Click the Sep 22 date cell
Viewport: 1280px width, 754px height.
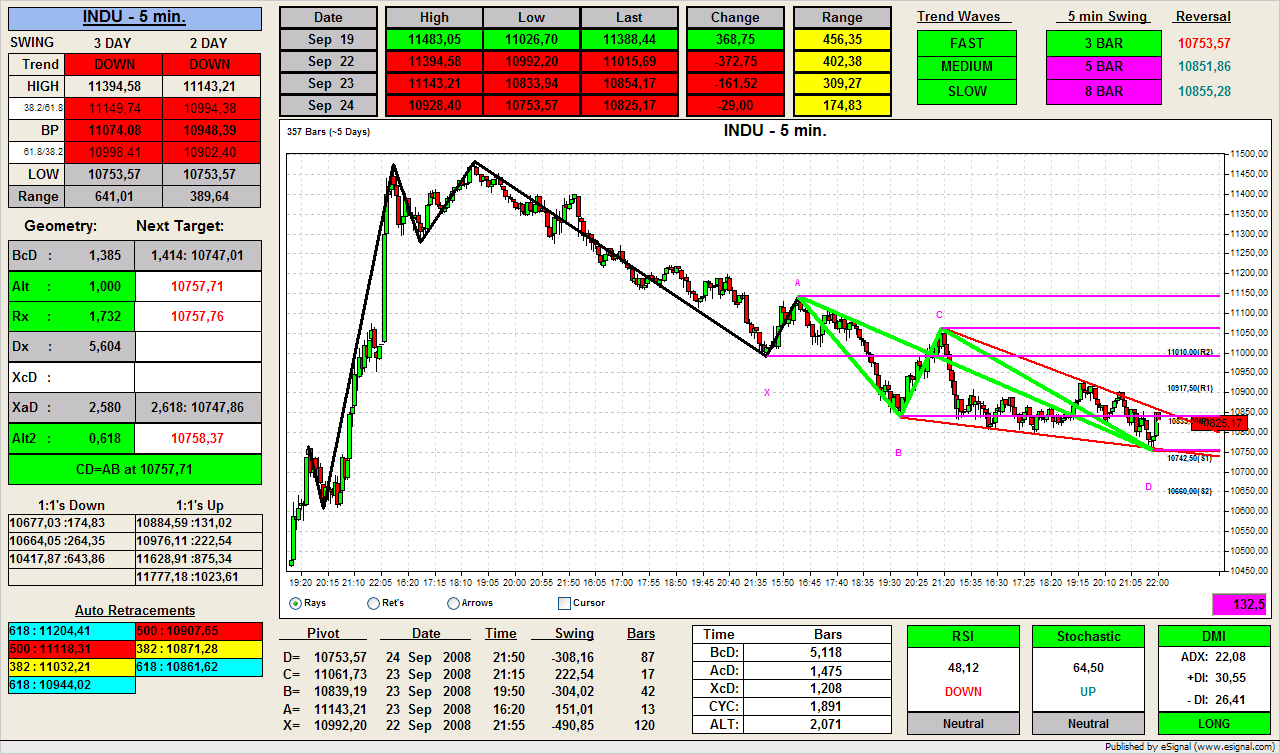tap(328, 61)
